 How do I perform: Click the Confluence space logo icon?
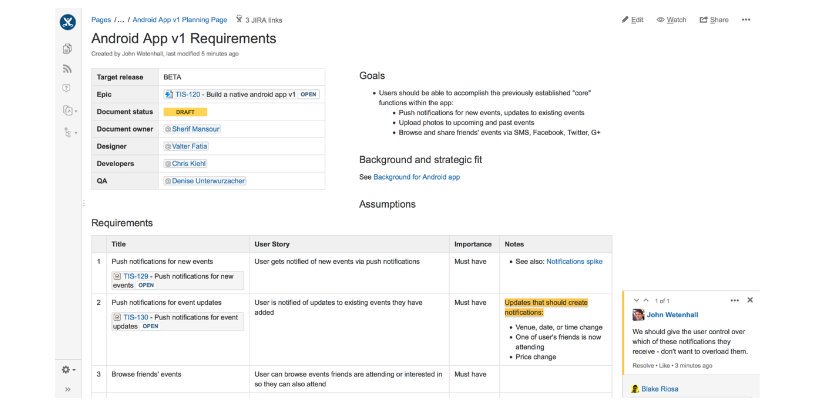pyautogui.click(x=68, y=20)
